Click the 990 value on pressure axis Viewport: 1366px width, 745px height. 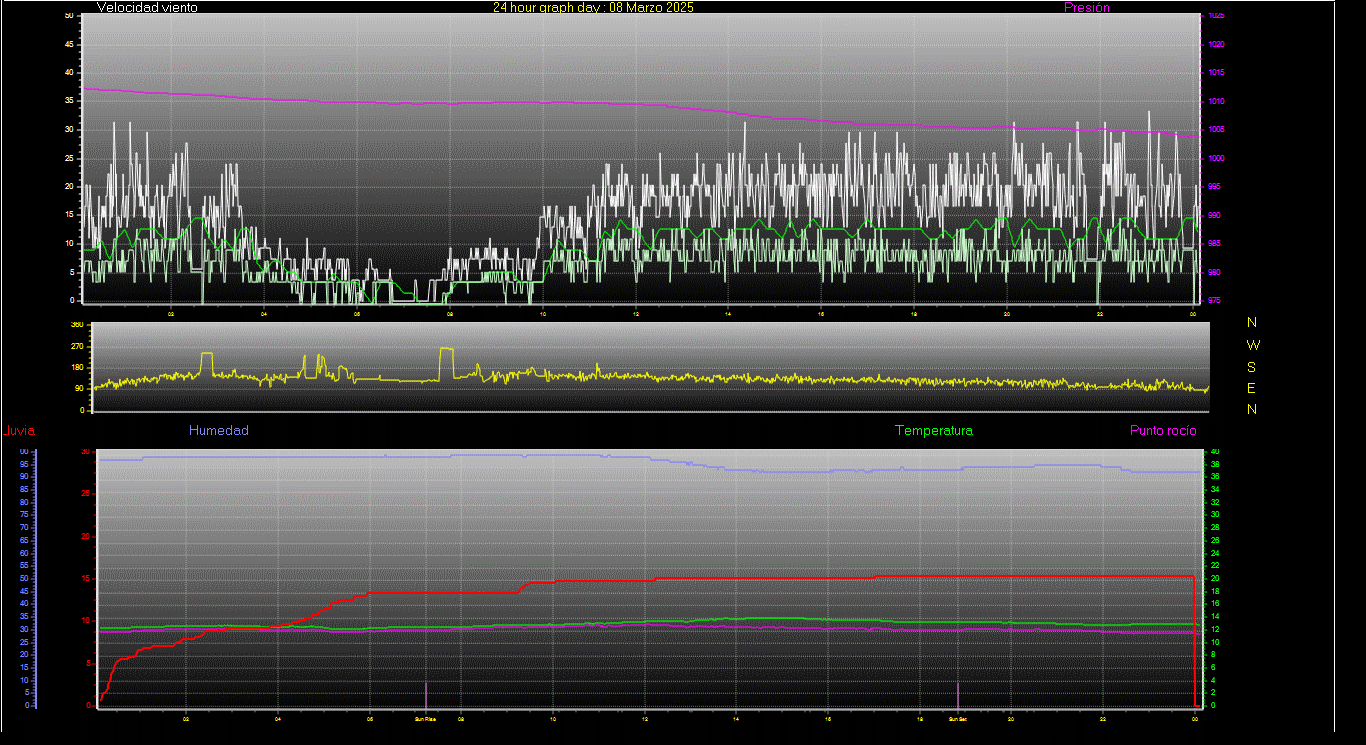(1213, 215)
